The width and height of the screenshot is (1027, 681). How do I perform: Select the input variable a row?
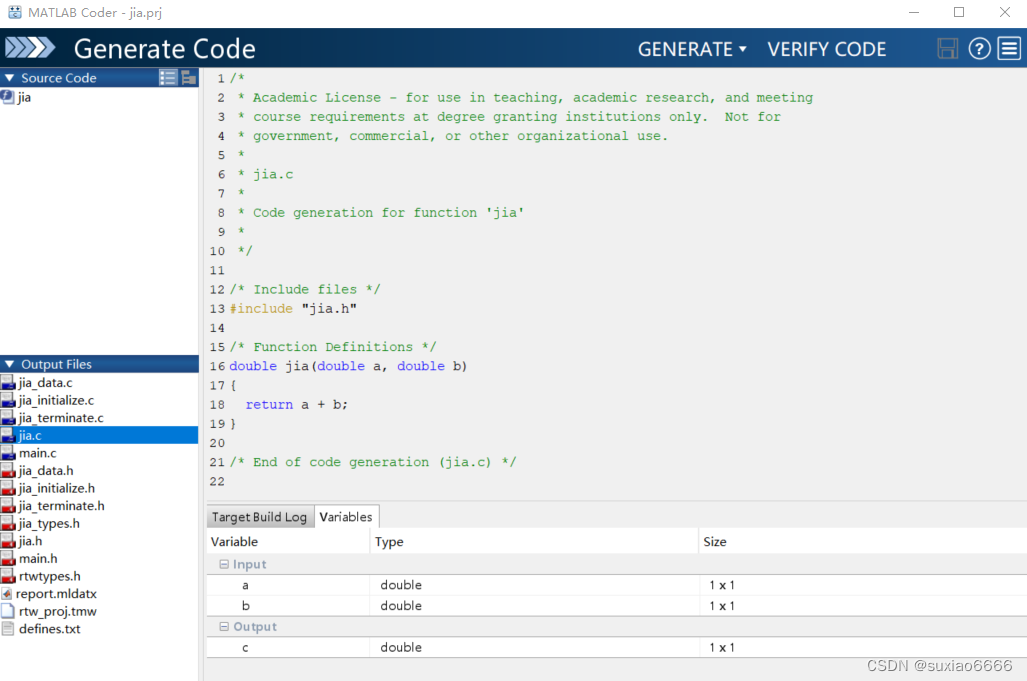[616, 585]
